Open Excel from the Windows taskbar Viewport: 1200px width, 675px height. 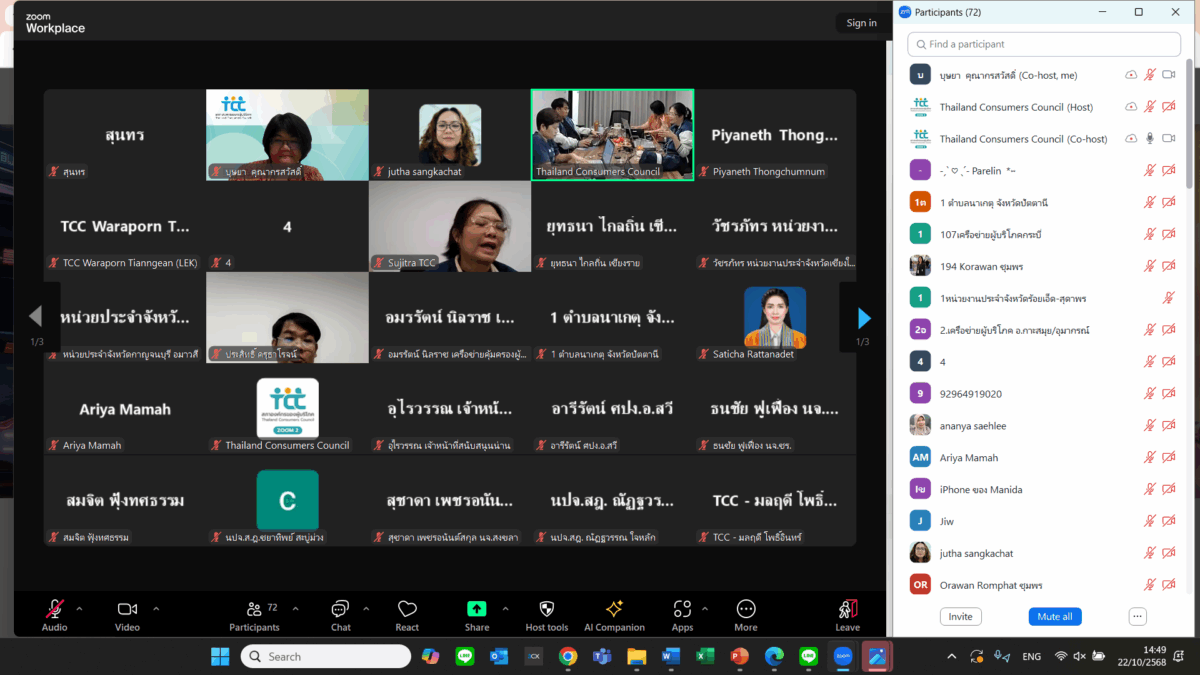tap(705, 657)
